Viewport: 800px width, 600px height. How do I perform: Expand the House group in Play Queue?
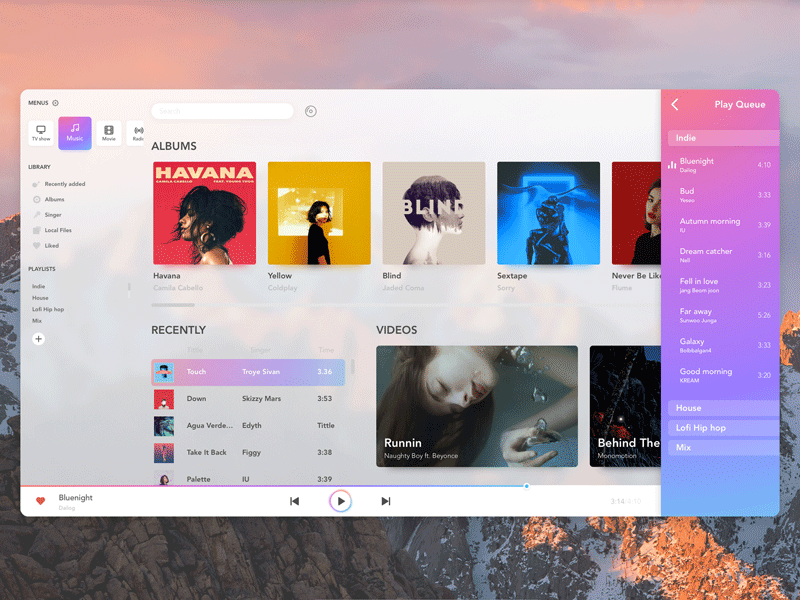(722, 408)
